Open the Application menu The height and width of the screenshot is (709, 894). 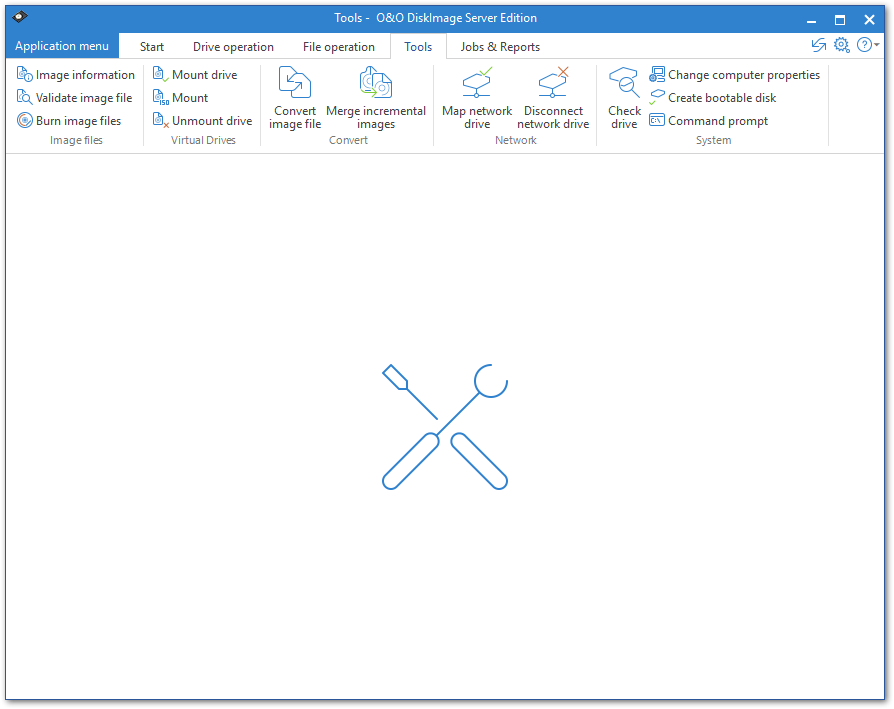[x=62, y=46]
